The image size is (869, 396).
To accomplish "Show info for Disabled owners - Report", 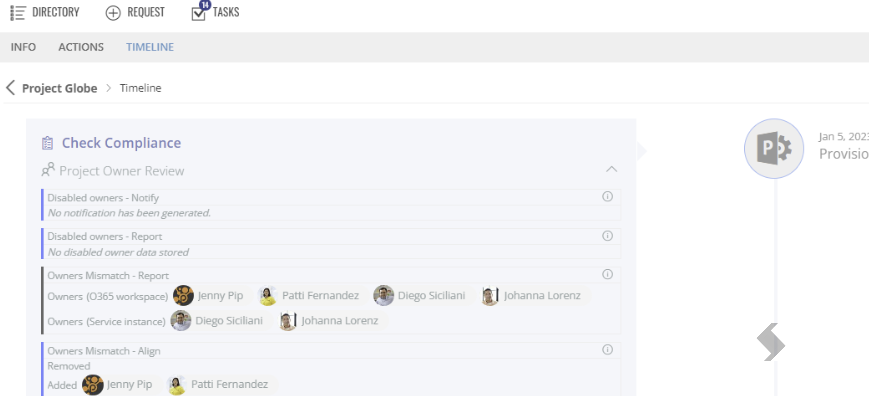I will click(607, 235).
